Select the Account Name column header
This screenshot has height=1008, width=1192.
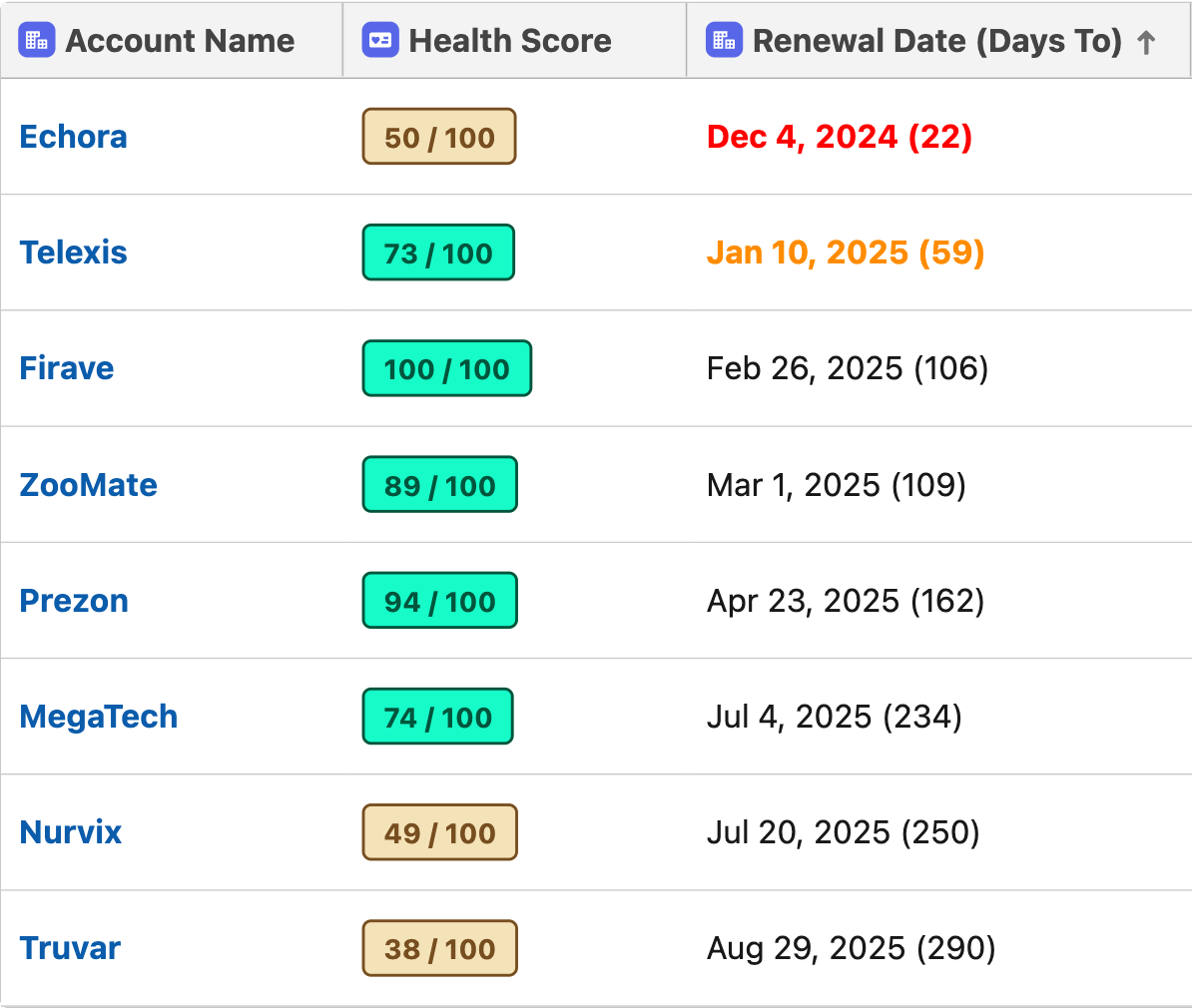[172, 40]
